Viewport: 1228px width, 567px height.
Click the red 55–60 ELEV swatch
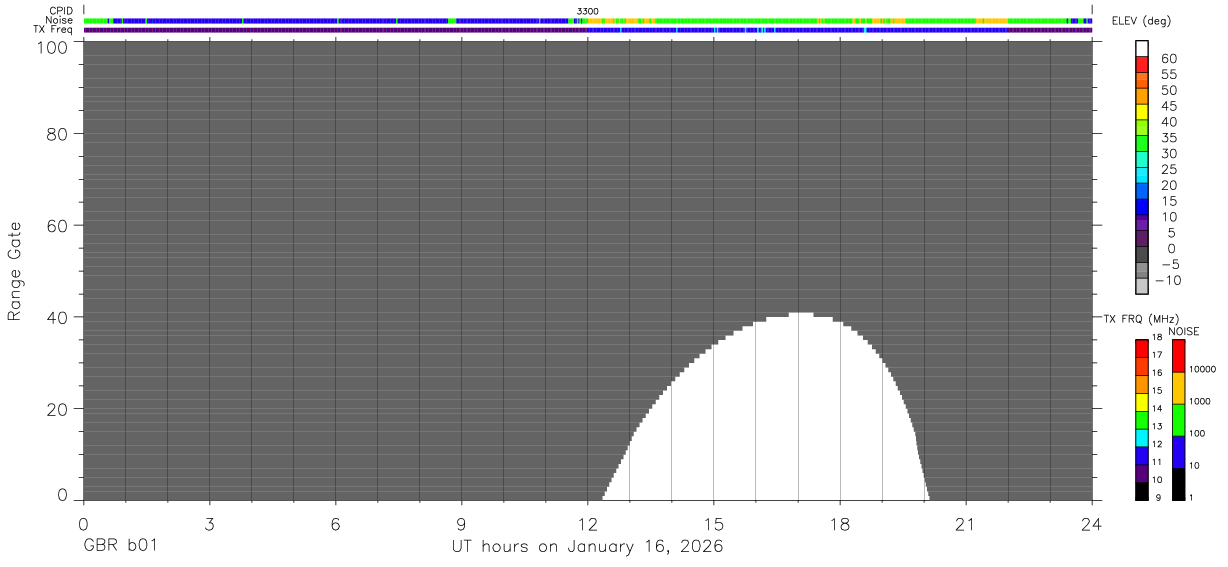click(1142, 66)
